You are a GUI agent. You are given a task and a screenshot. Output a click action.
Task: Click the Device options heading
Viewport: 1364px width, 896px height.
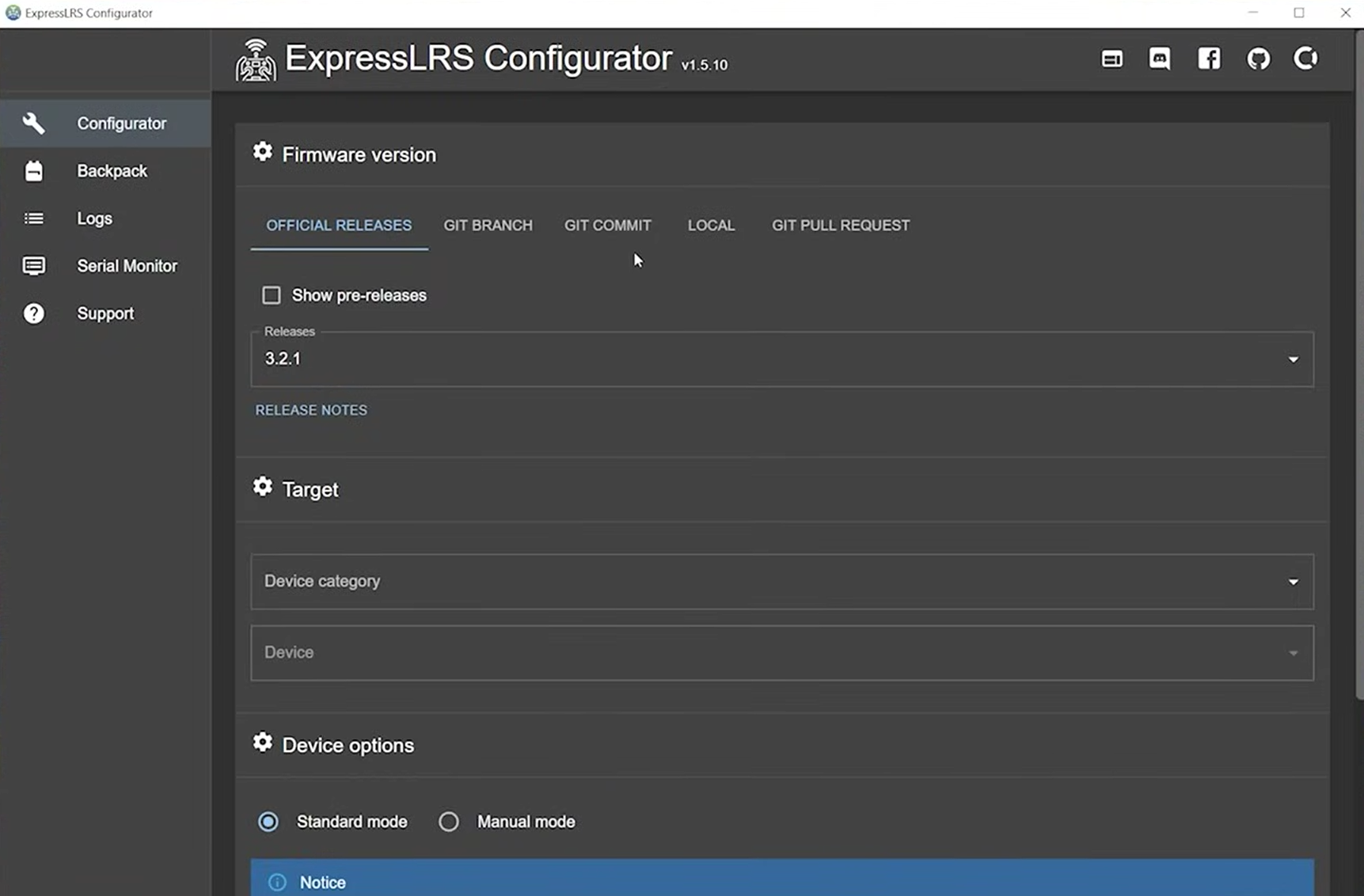[348, 746]
